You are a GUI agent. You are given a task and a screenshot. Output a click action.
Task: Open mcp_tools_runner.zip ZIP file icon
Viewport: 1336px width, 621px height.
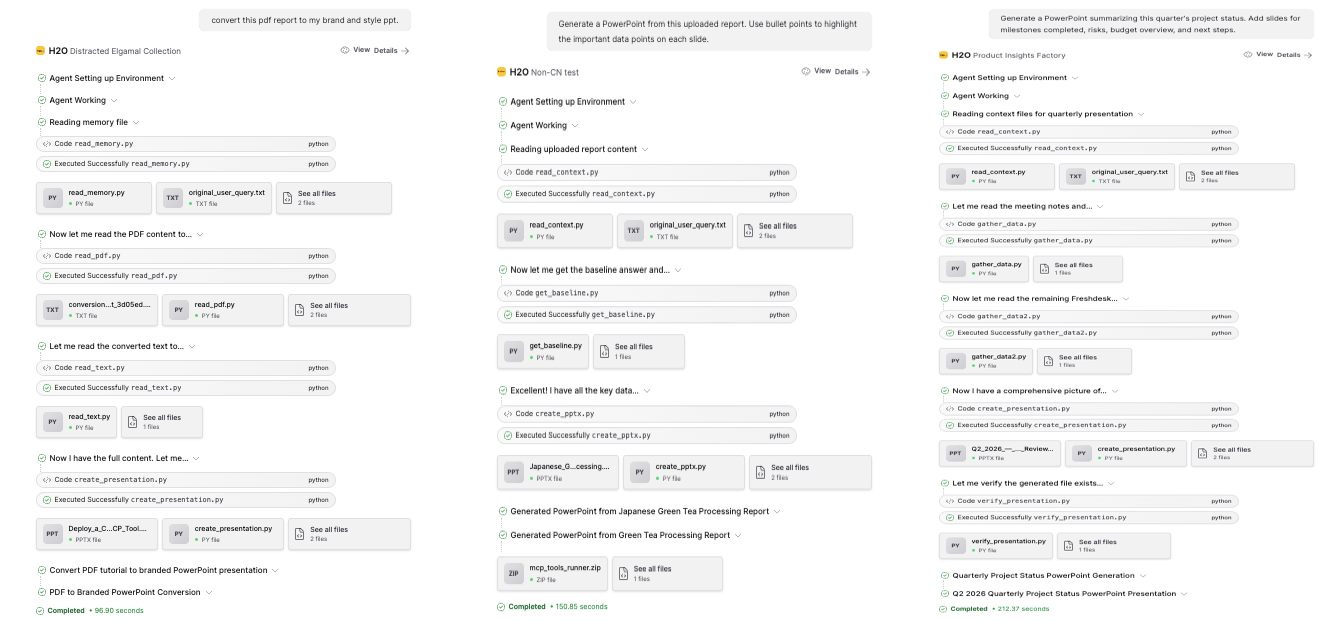[514, 574]
